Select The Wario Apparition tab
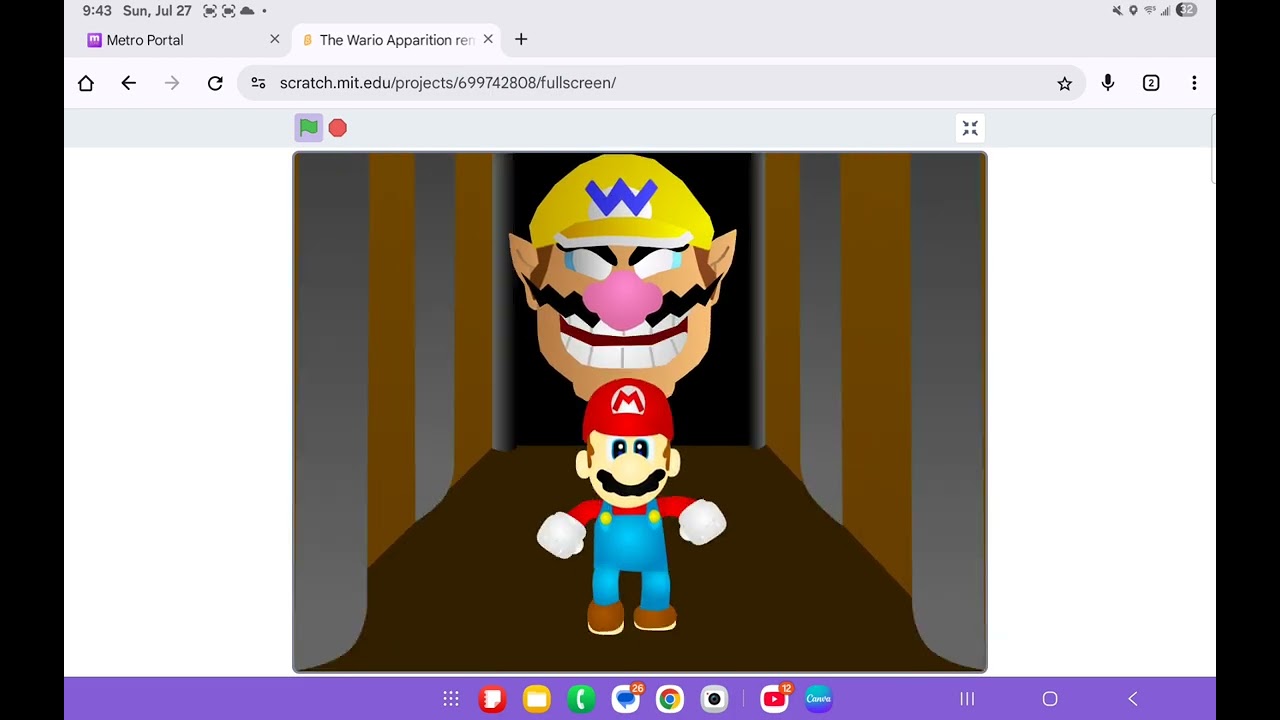 click(x=396, y=40)
